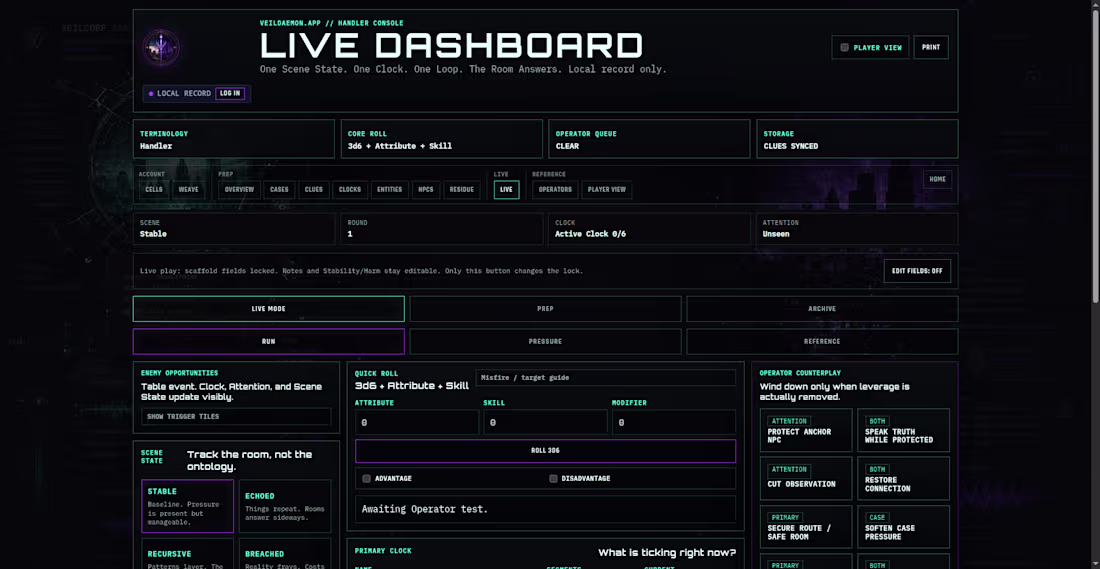Go to Home
This screenshot has height=569, width=1100.
(937, 179)
